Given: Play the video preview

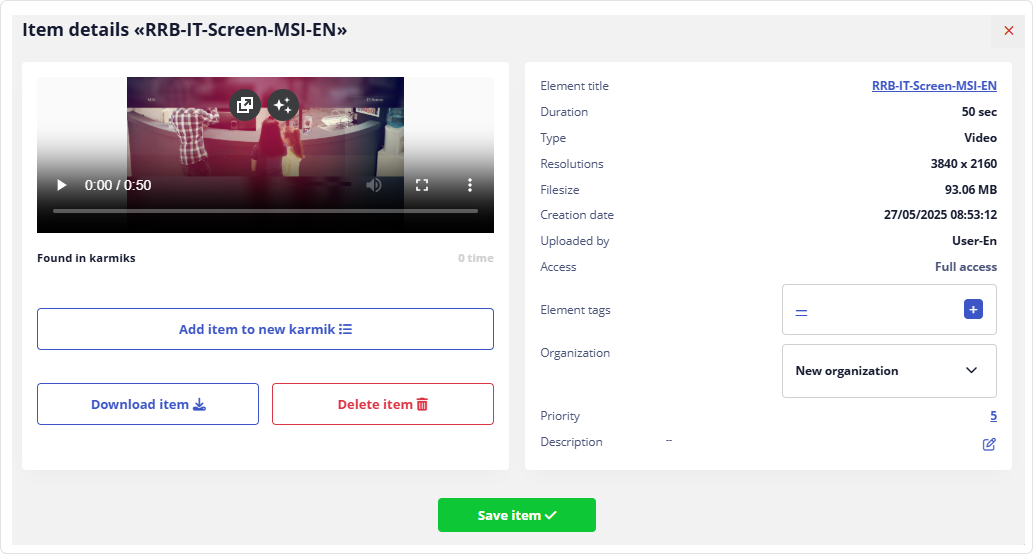Looking at the screenshot, I should pyautogui.click(x=62, y=185).
